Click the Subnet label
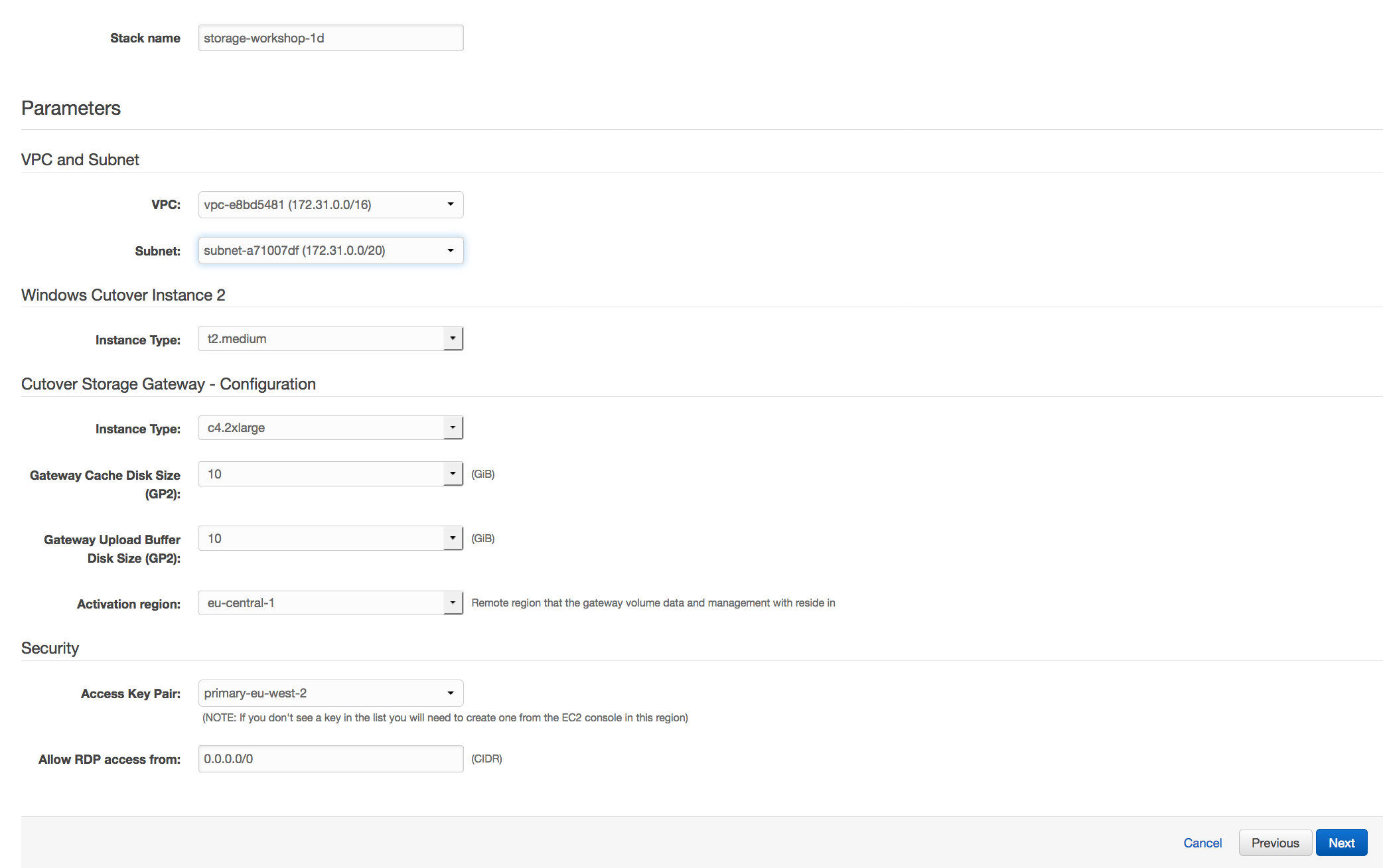The image size is (1383, 868). tap(157, 251)
